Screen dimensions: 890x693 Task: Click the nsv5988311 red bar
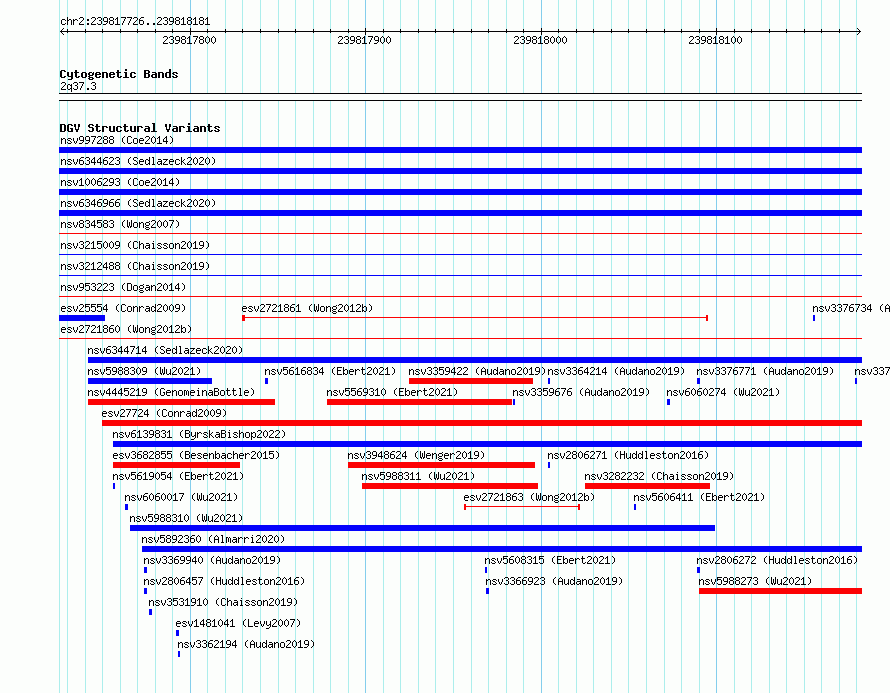point(450,486)
